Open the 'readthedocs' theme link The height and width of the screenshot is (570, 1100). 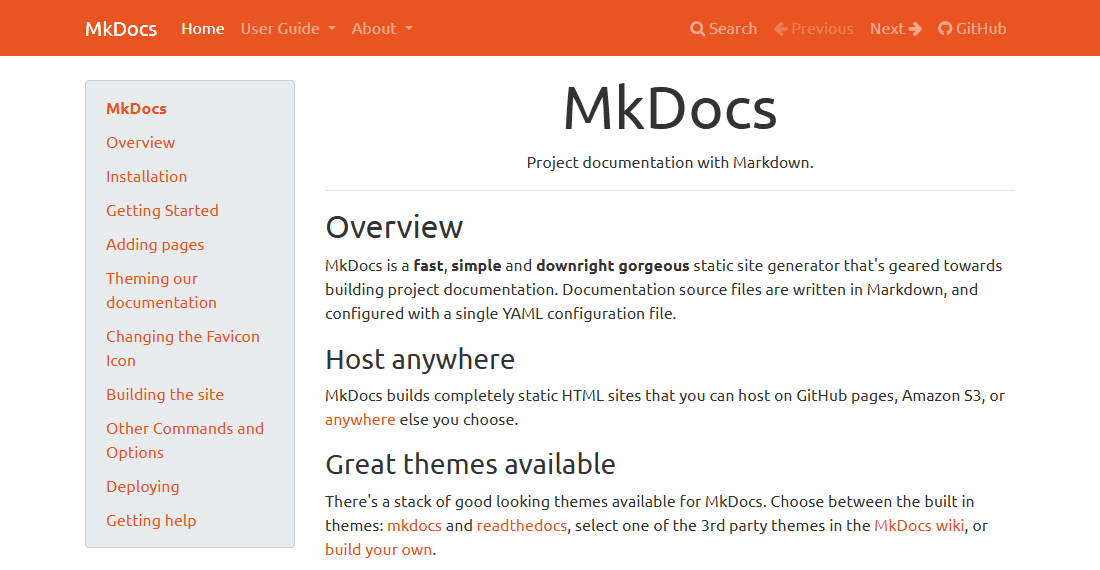point(522,526)
